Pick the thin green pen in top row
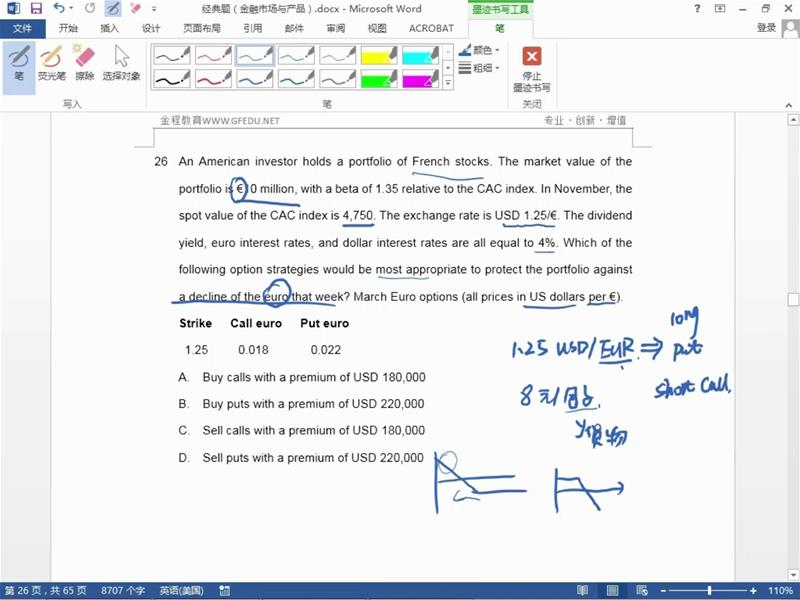 296,55
